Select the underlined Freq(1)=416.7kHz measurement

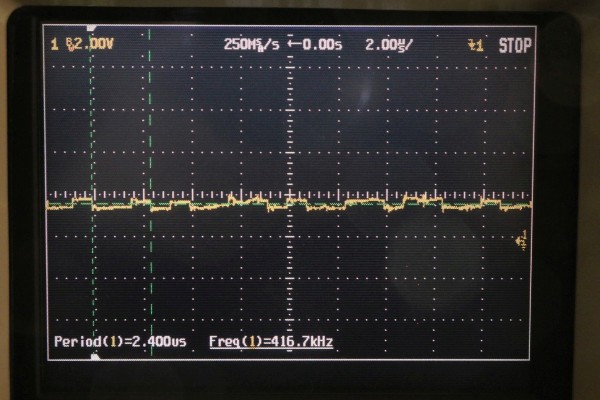pyautogui.click(x=271, y=342)
